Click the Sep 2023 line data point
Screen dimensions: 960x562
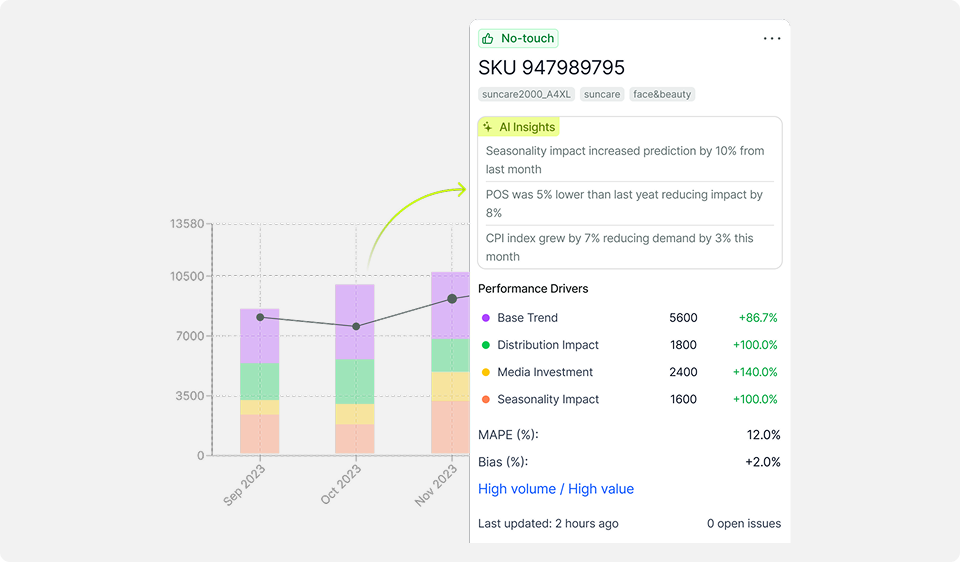coord(260,317)
